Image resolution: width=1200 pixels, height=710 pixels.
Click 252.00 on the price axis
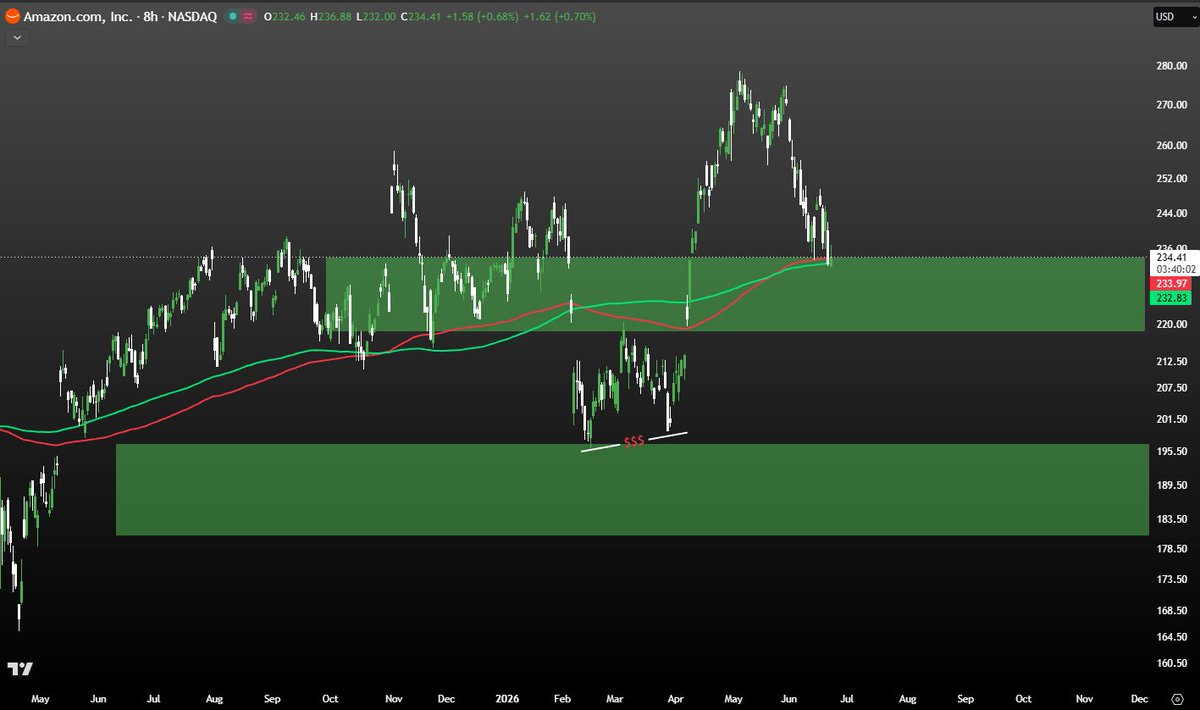(x=1171, y=179)
